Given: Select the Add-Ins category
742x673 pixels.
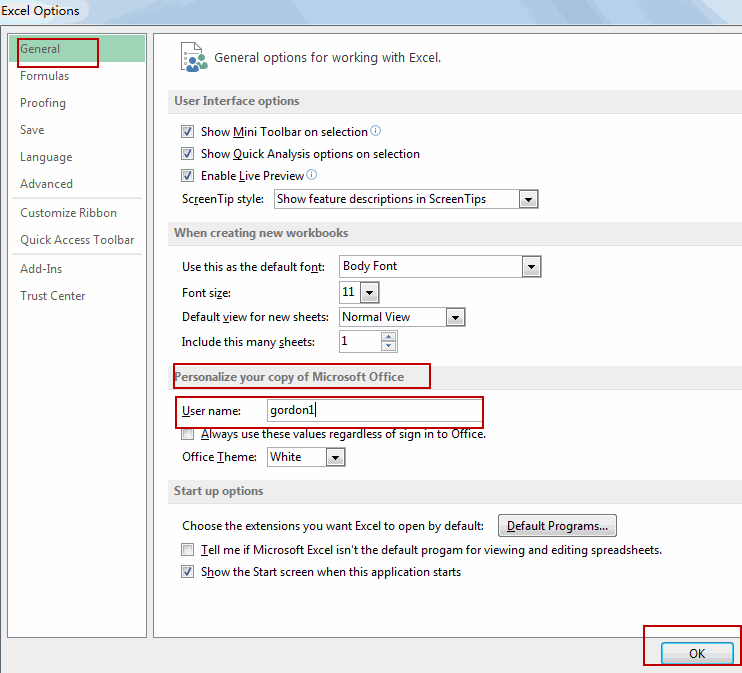Looking at the screenshot, I should pos(41,269).
